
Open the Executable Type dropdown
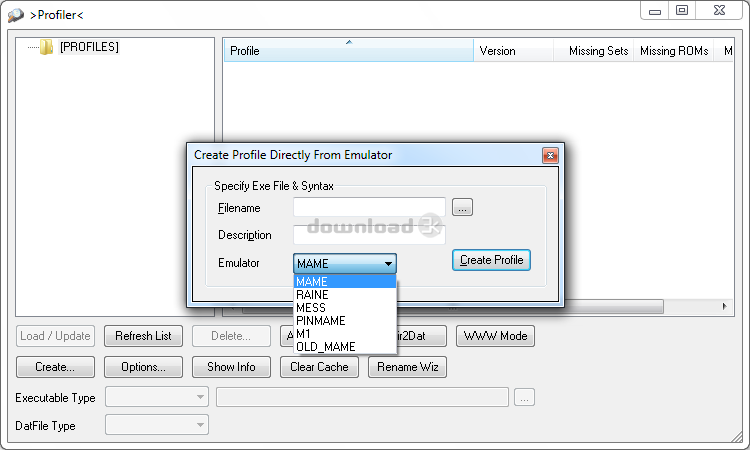[x=157, y=397]
